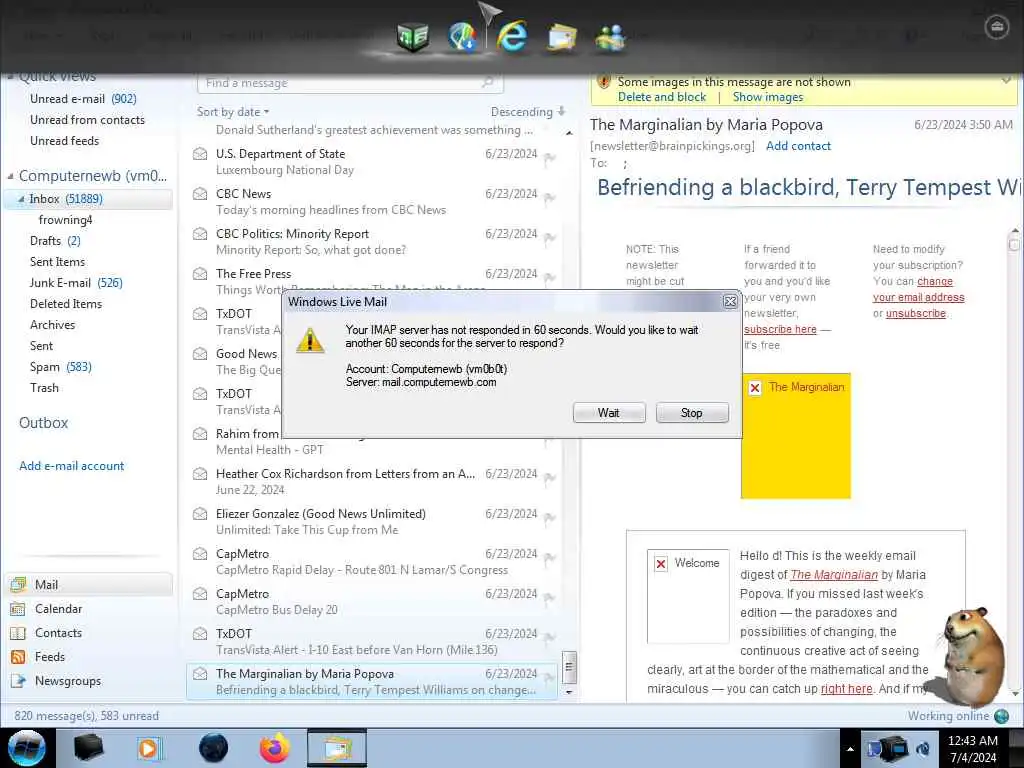Screen dimensions: 1024x768
Task: Click the dark sphere taskbar icon
Action: click(213, 748)
